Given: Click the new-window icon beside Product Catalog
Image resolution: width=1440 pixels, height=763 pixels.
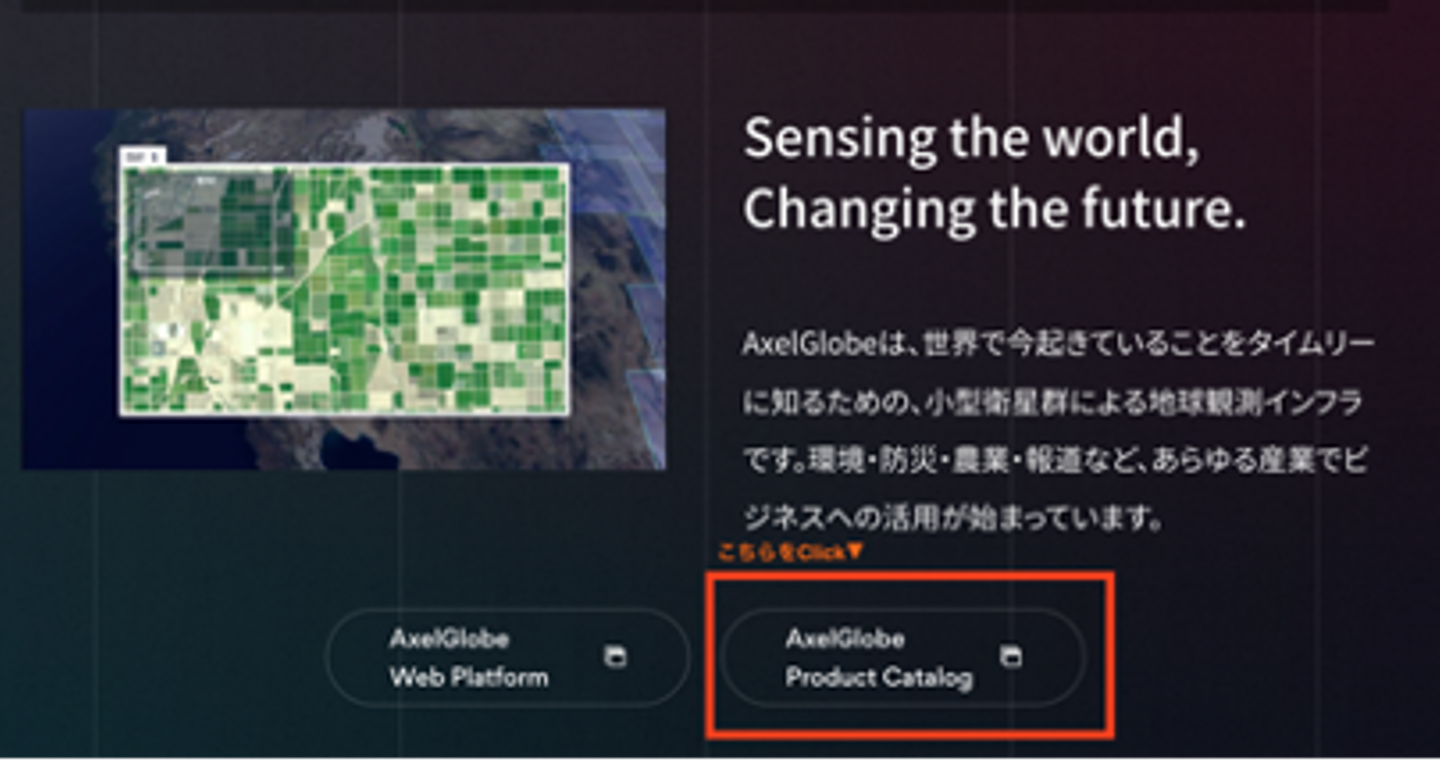Looking at the screenshot, I should (x=1011, y=657).
